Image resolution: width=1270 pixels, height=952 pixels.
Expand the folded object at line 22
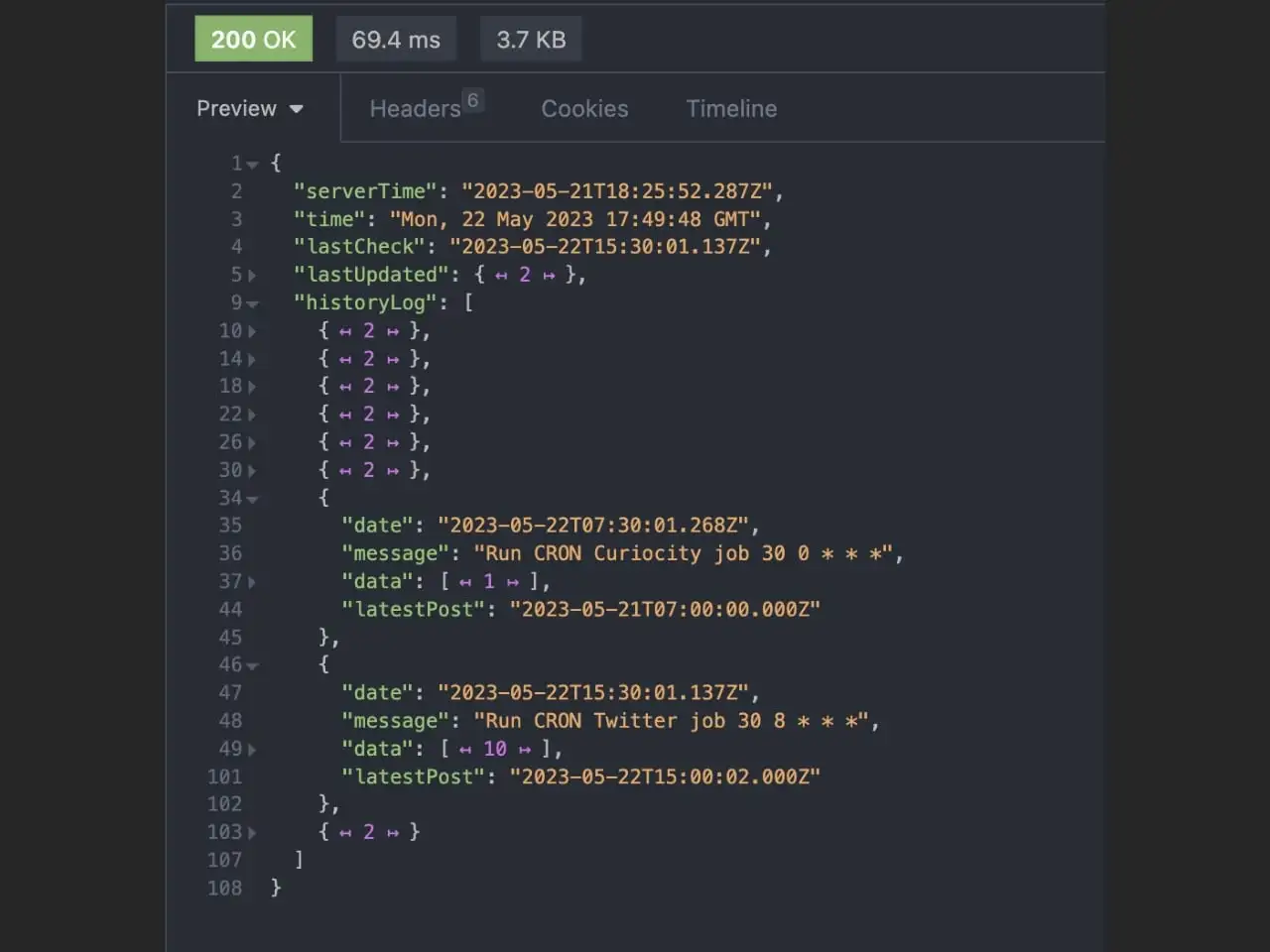pos(252,416)
